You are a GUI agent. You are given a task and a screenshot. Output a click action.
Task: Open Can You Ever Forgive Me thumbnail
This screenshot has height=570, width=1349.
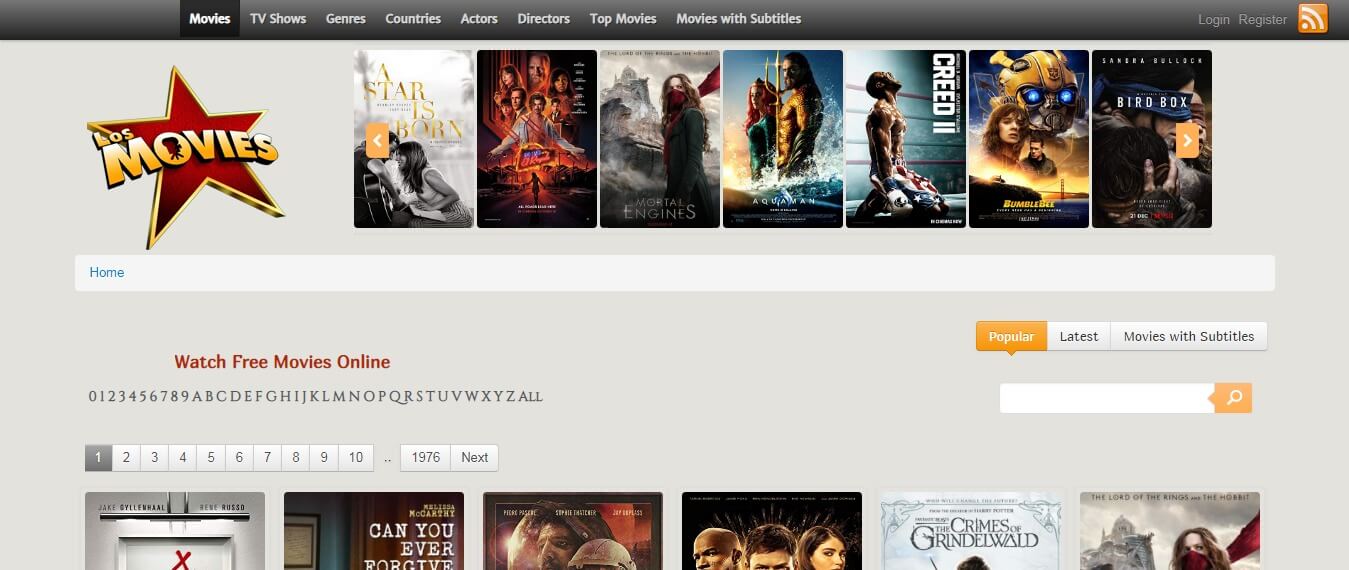coord(374,531)
